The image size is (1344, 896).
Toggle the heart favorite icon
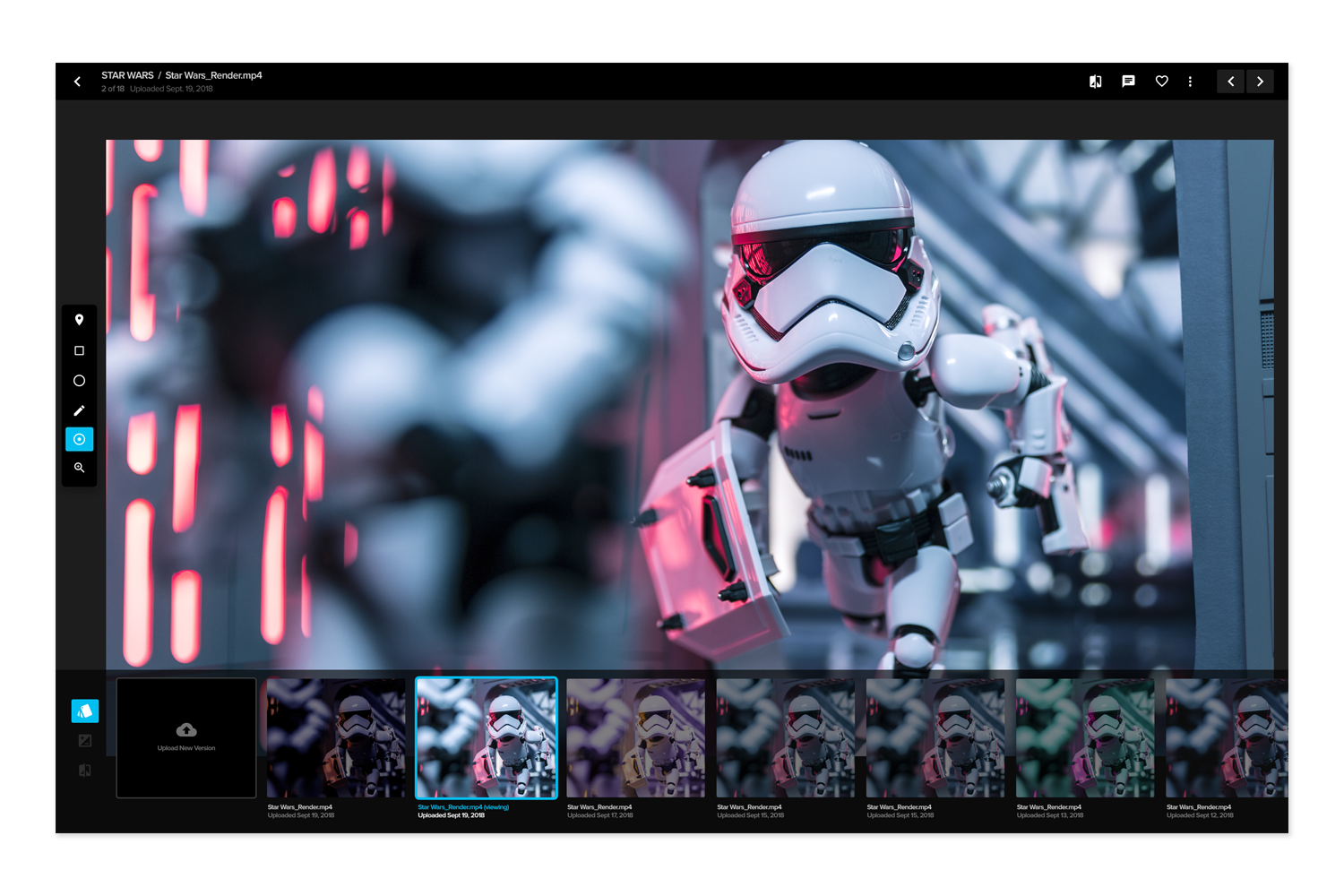[1161, 82]
